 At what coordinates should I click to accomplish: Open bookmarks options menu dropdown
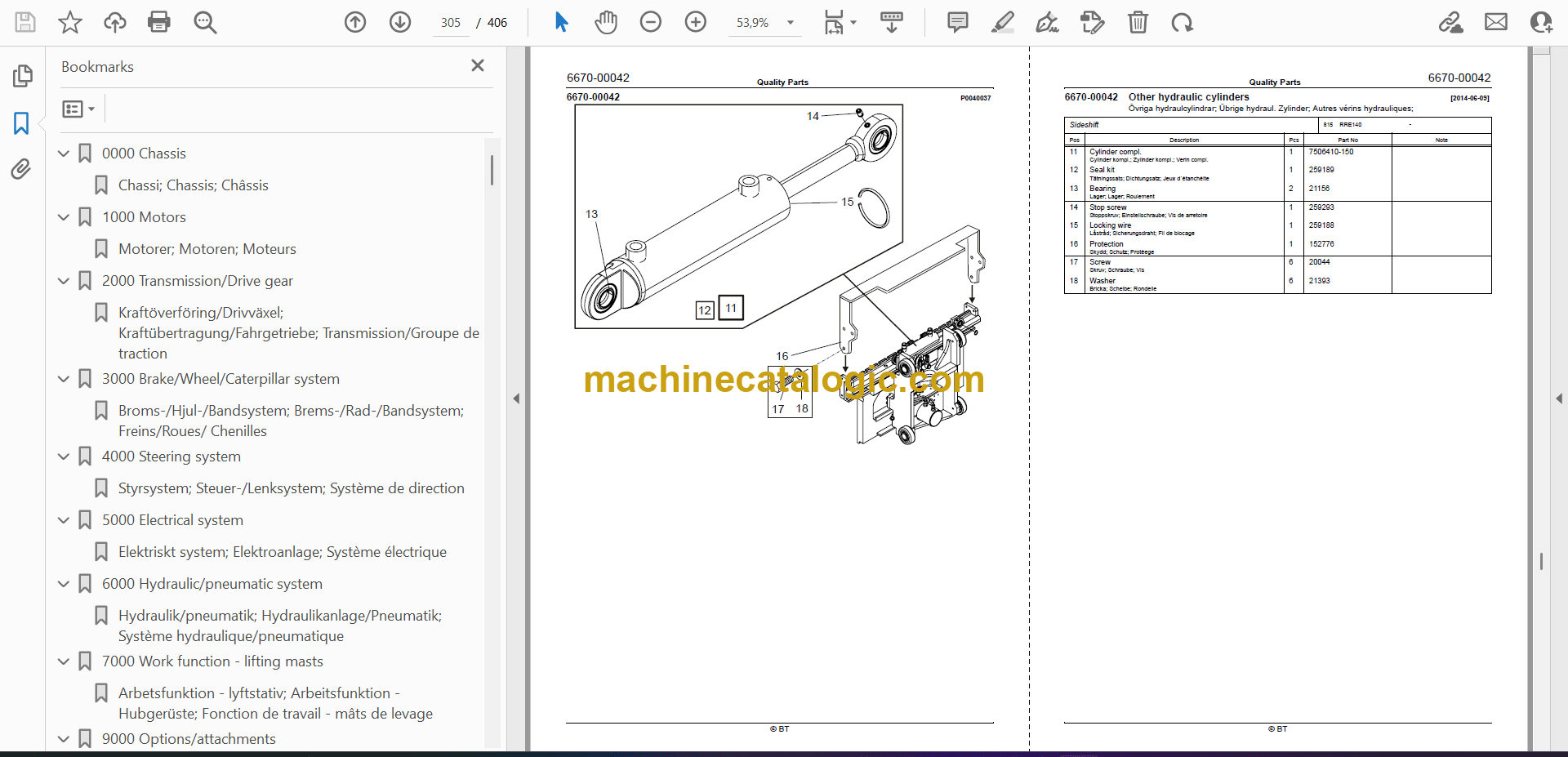click(x=78, y=109)
